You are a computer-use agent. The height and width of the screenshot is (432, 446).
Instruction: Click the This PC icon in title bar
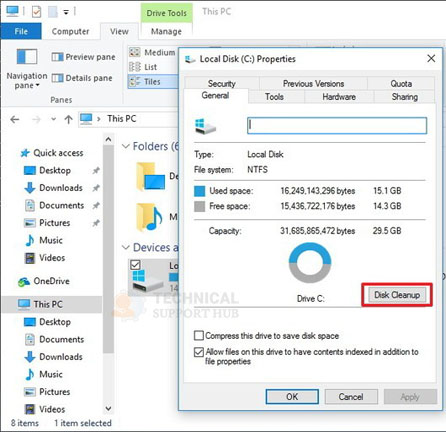click(13, 11)
